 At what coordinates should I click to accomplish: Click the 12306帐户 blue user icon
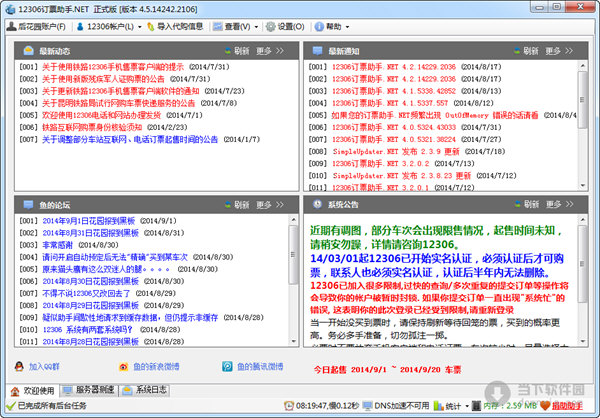pyautogui.click(x=80, y=27)
